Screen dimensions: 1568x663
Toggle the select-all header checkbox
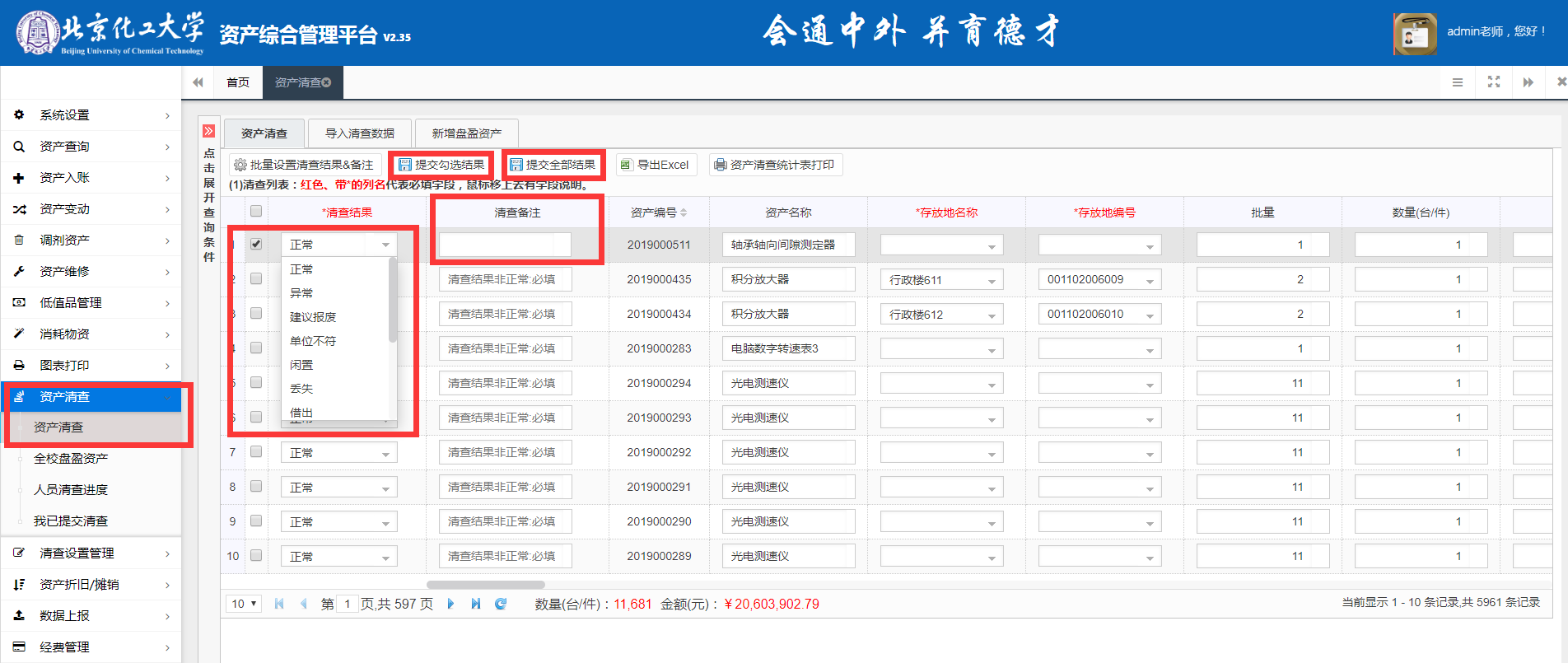256,212
